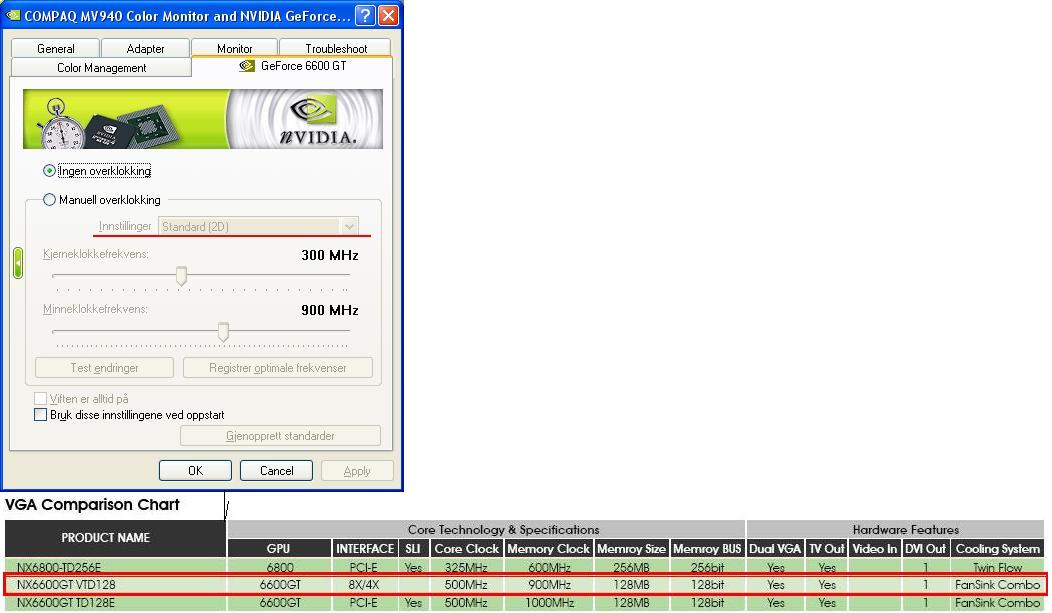The height and width of the screenshot is (613, 1052).
Task: Select the GeForce 6600 GT tab
Action: [x=293, y=66]
